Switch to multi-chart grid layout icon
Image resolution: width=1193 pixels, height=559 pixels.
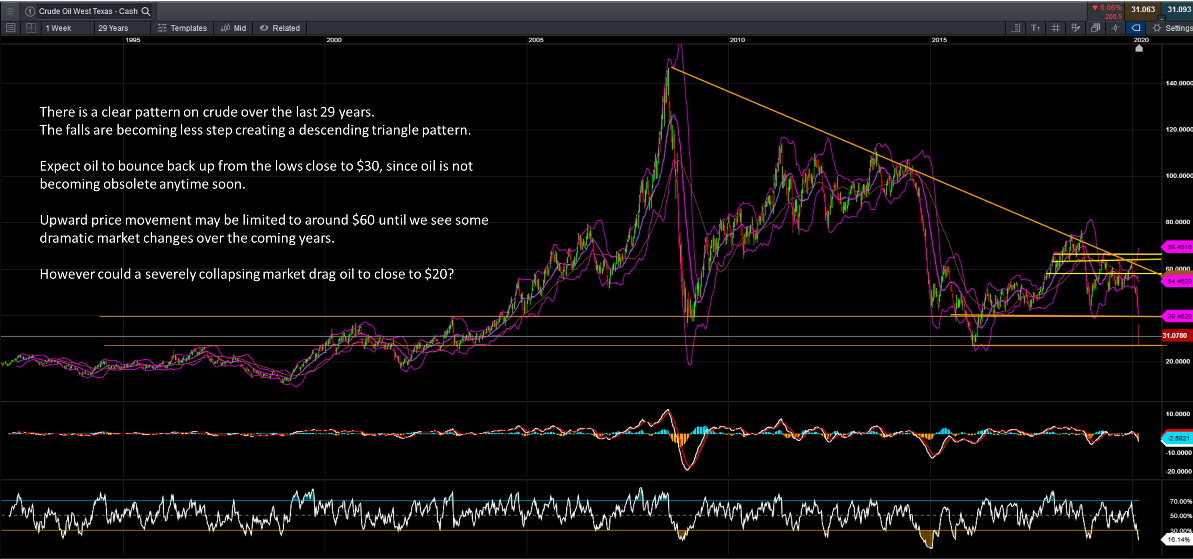coord(29,28)
